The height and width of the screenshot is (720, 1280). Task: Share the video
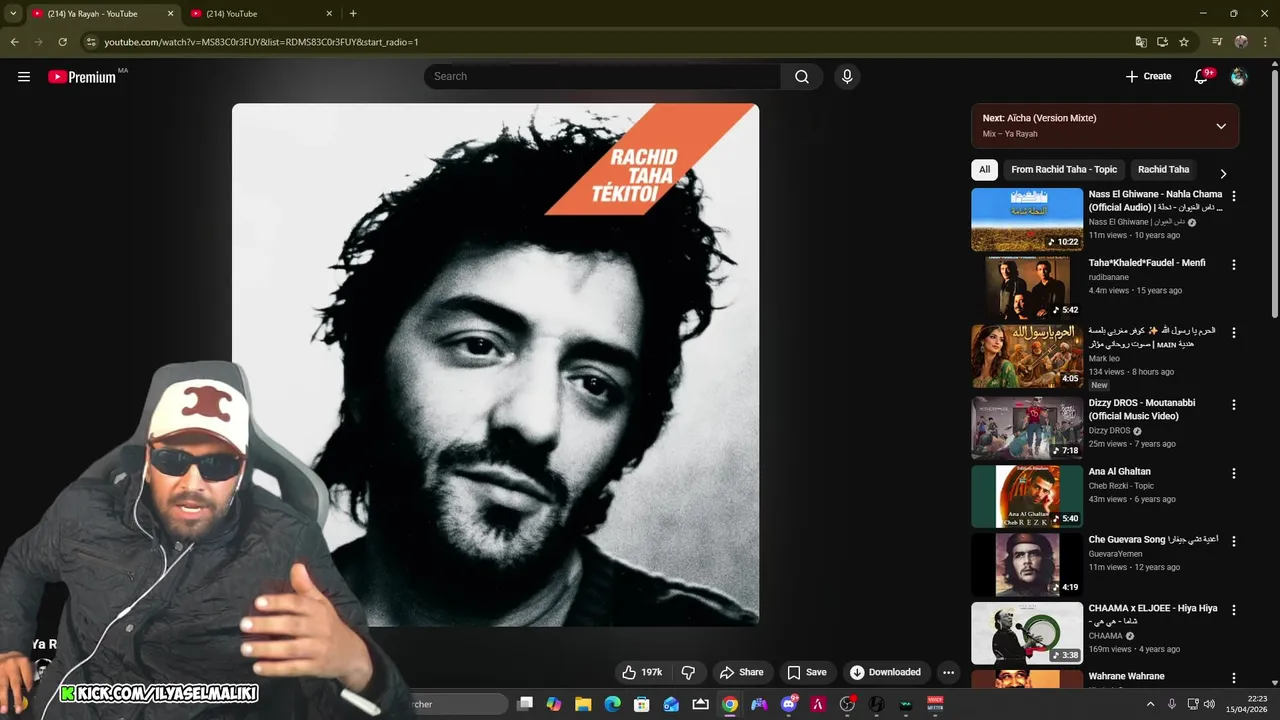click(x=742, y=672)
